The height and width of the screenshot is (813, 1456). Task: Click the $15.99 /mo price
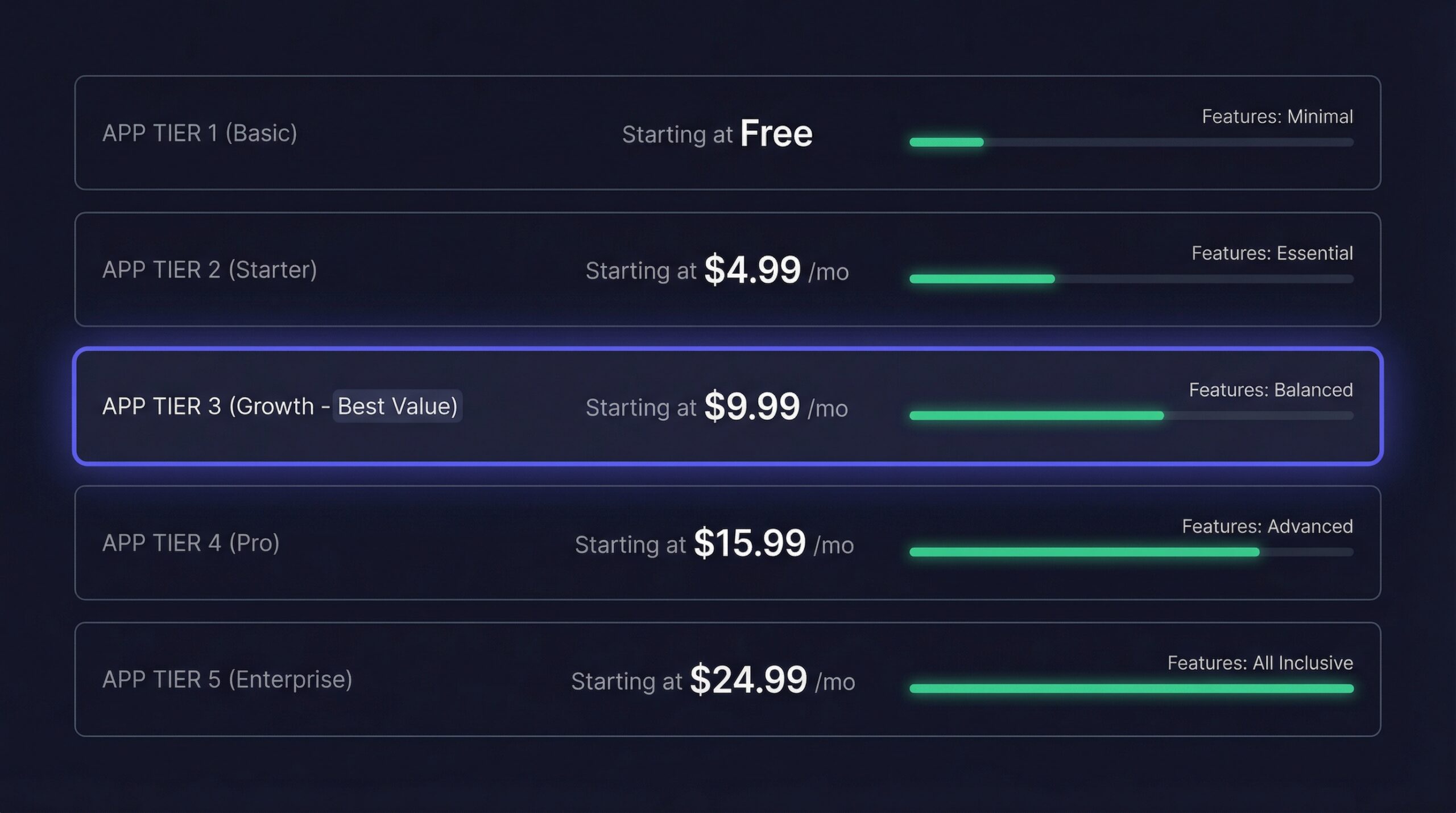point(750,543)
